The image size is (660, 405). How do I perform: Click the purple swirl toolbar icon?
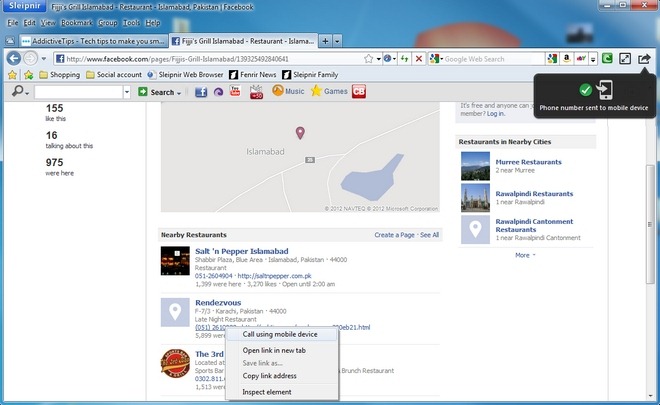pyautogui.click(x=218, y=92)
